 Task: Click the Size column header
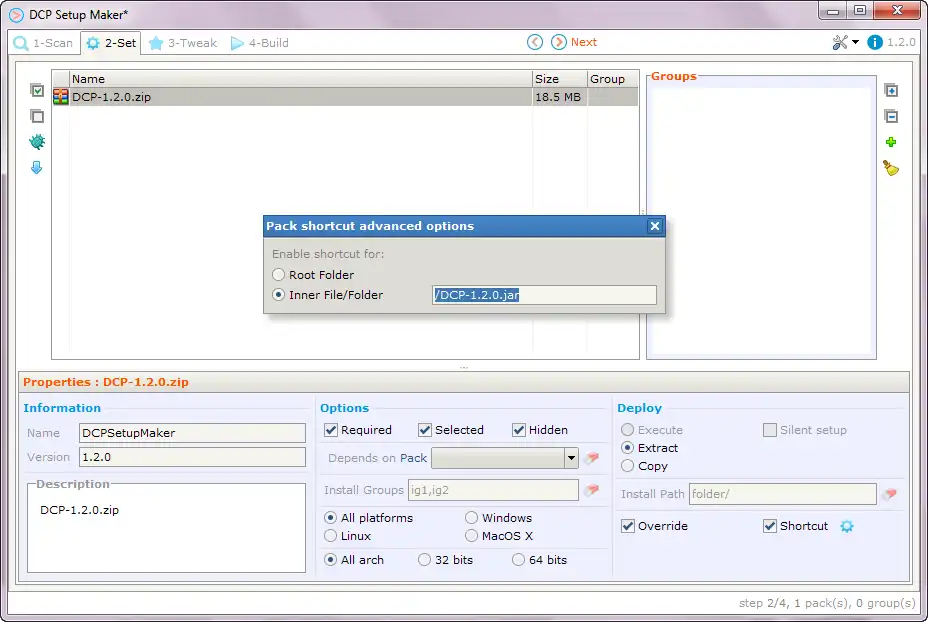coord(560,79)
